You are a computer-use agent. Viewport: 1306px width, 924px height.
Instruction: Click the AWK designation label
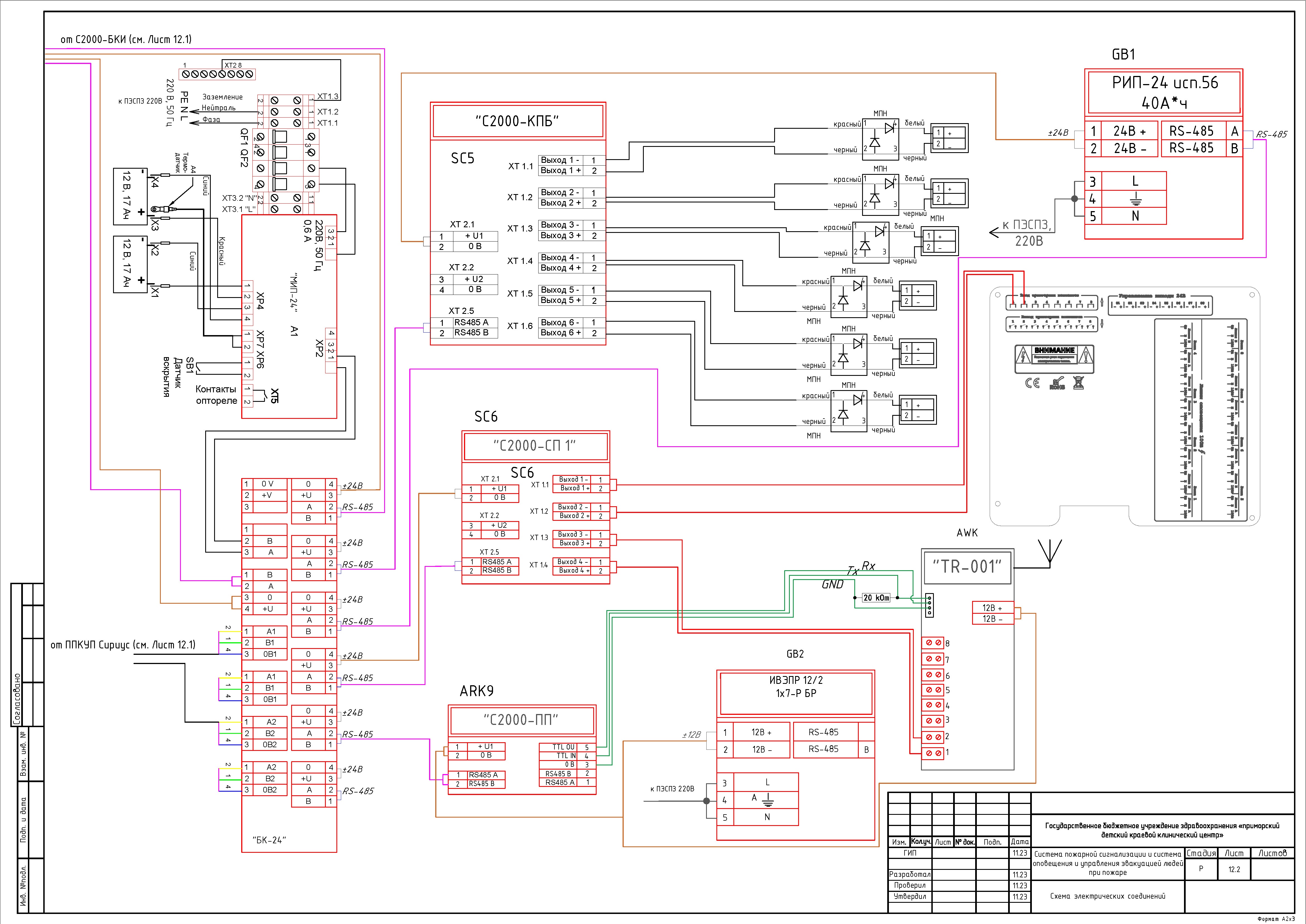[967, 533]
